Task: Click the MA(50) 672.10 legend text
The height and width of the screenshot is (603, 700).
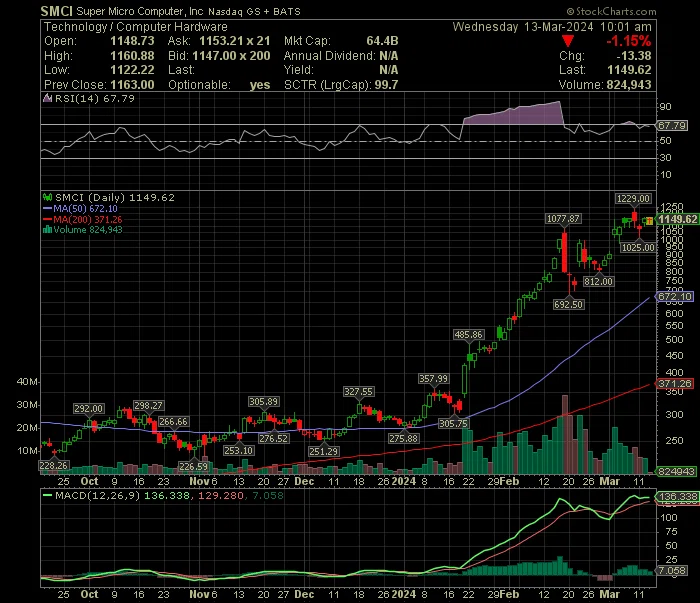Action: click(x=85, y=208)
